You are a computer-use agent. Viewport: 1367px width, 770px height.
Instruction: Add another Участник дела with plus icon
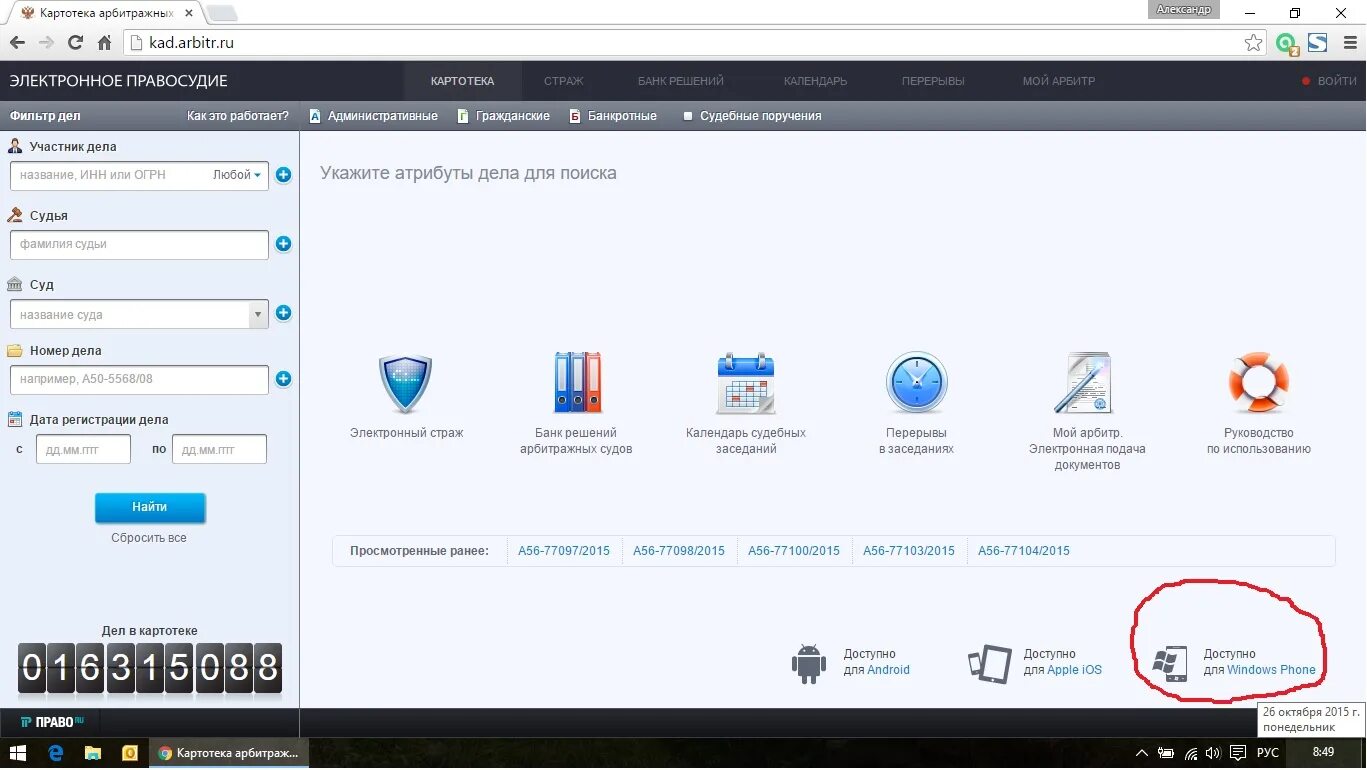tap(283, 175)
